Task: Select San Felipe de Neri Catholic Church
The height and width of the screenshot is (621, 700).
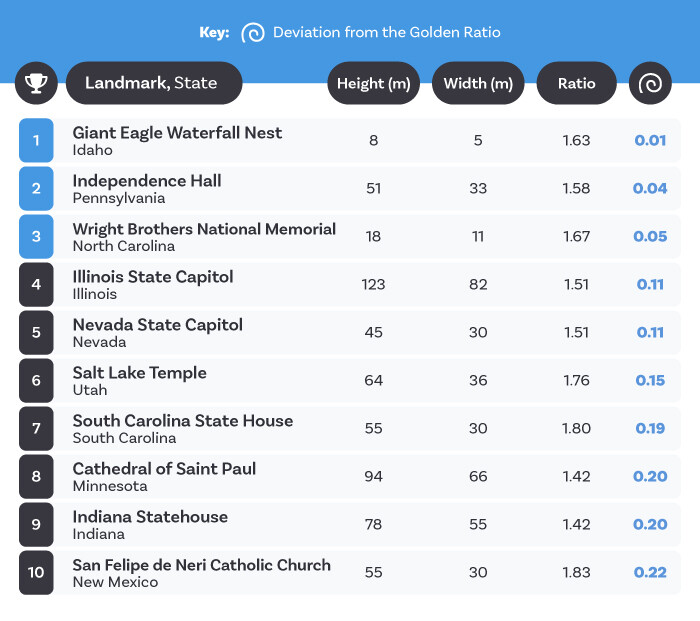Action: pos(201,565)
